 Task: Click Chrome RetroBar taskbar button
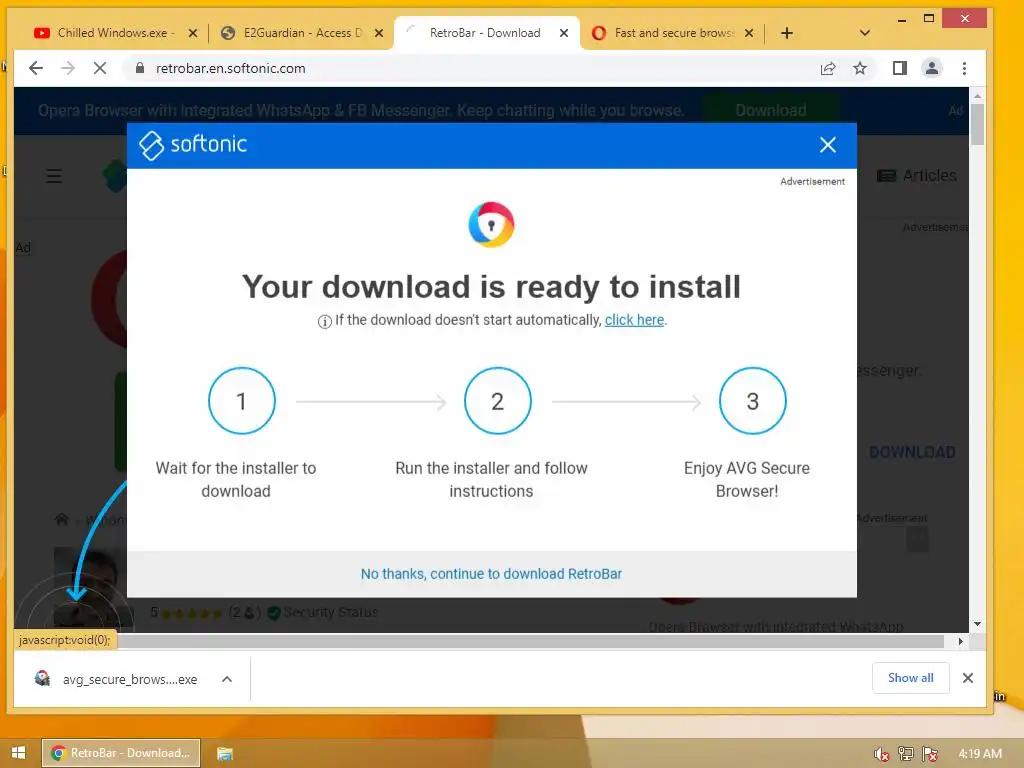click(121, 753)
